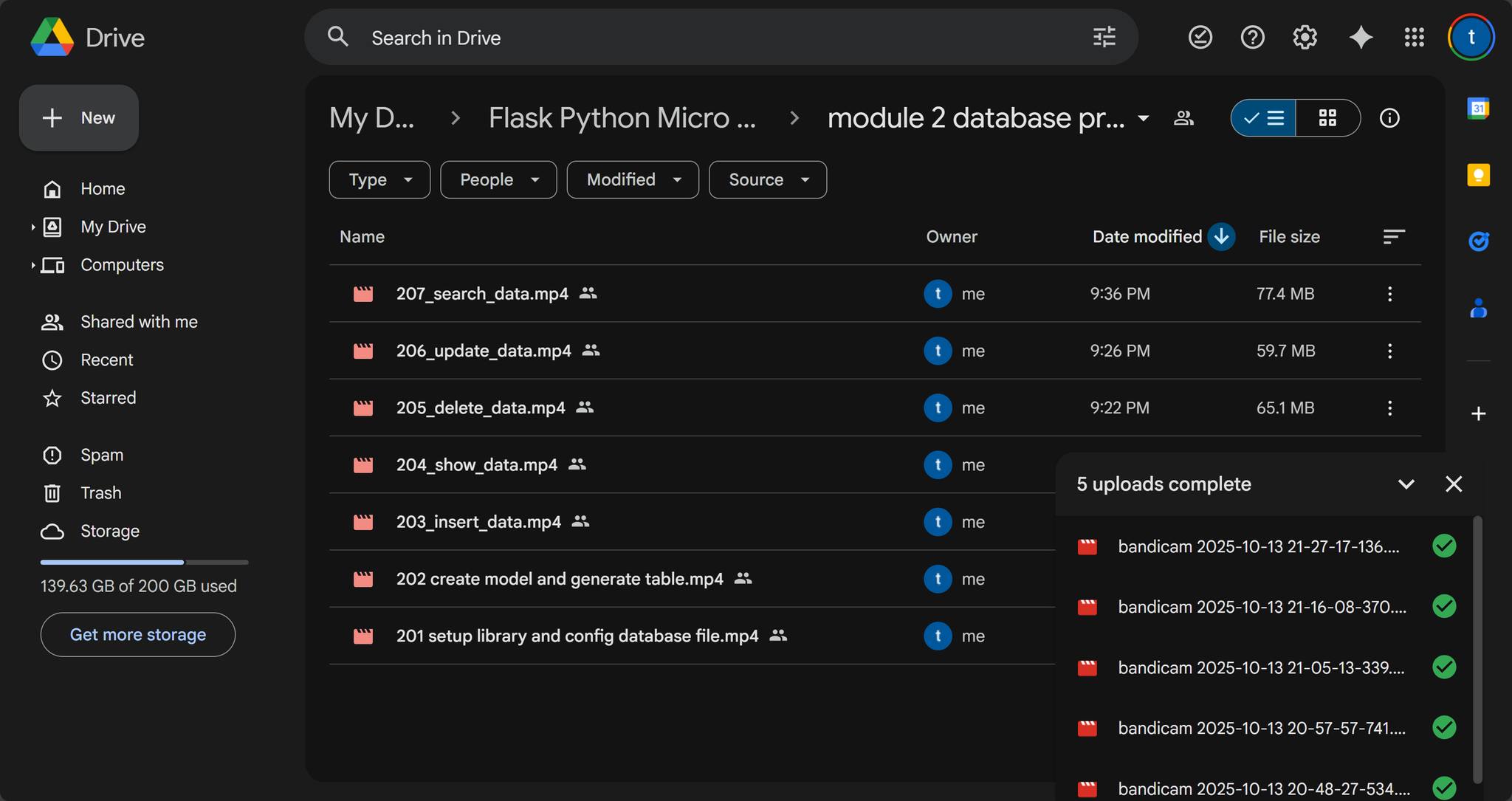Reverse Date modified sort direction
Screen dimensions: 1512x801
[x=1221, y=236]
